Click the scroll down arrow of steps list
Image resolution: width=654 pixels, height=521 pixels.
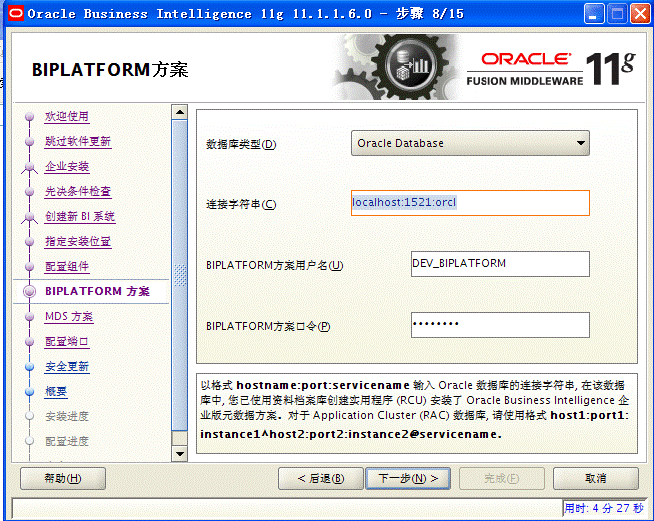tap(180, 453)
